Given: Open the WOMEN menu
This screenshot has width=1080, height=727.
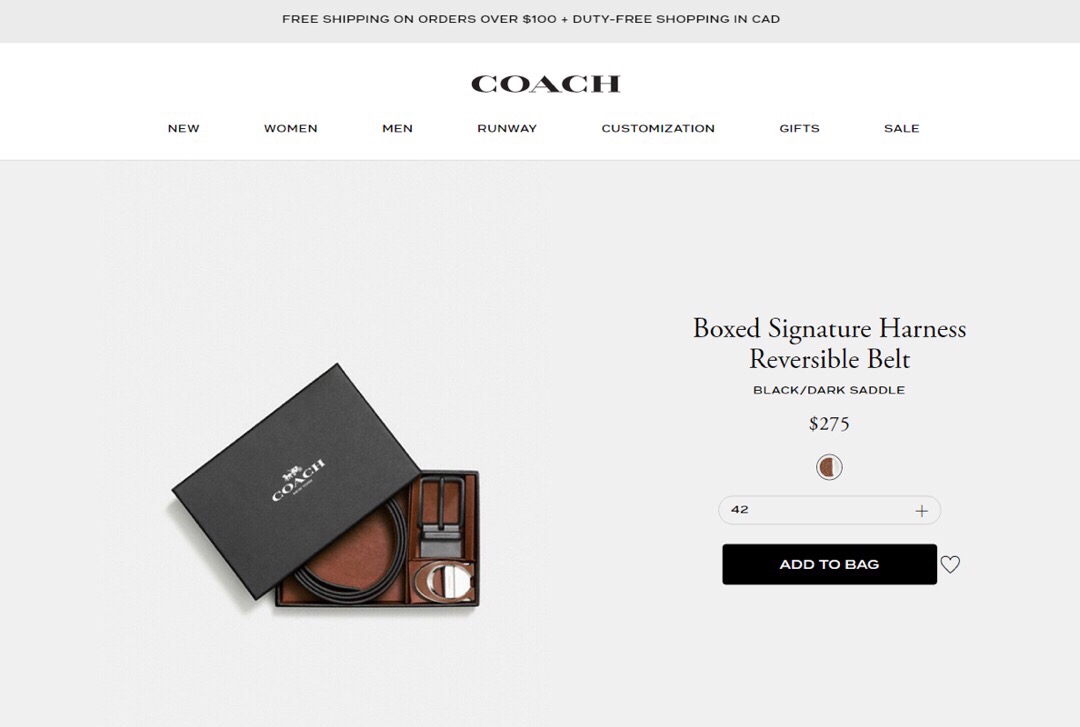Looking at the screenshot, I should [x=291, y=128].
